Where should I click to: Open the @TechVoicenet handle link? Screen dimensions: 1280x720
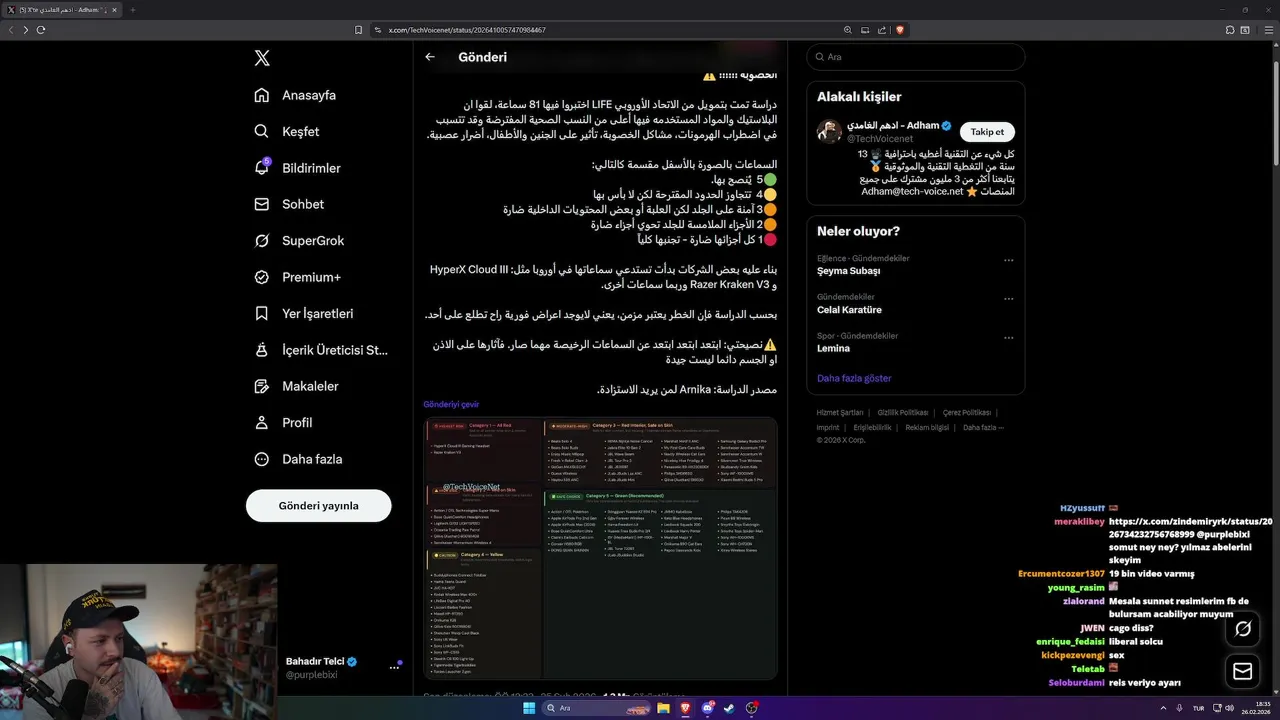880,139
